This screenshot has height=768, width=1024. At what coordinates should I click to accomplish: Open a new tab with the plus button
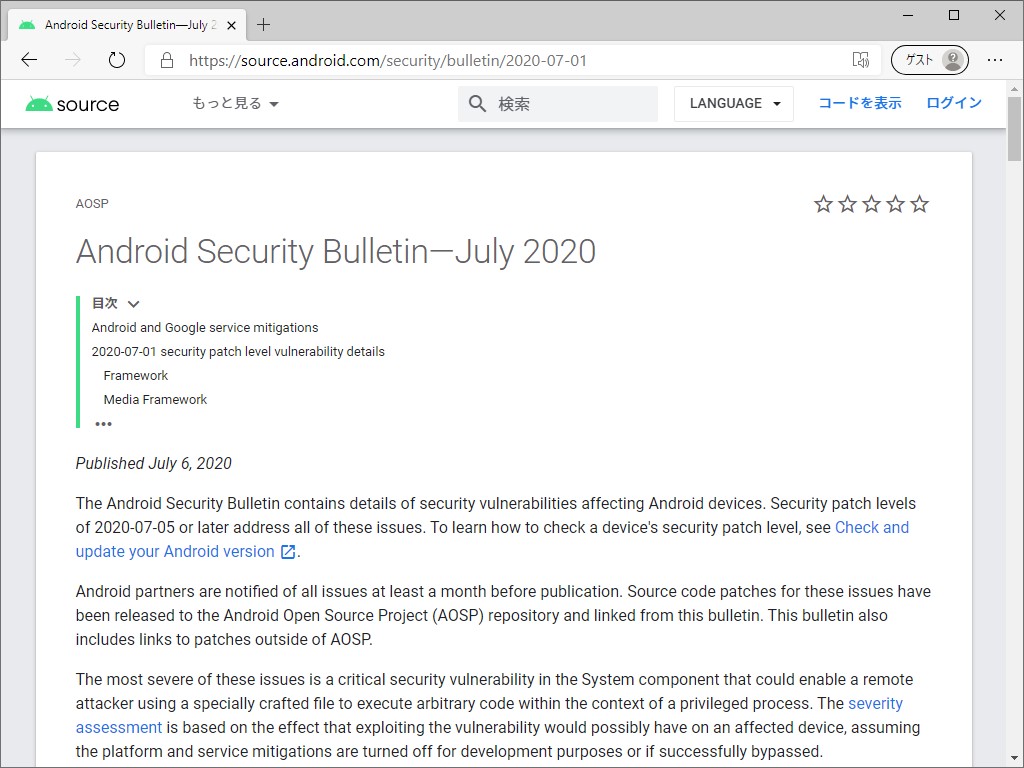tap(262, 24)
